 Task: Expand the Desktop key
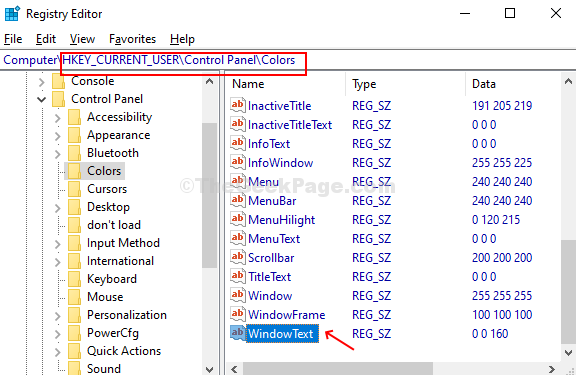(x=57, y=208)
